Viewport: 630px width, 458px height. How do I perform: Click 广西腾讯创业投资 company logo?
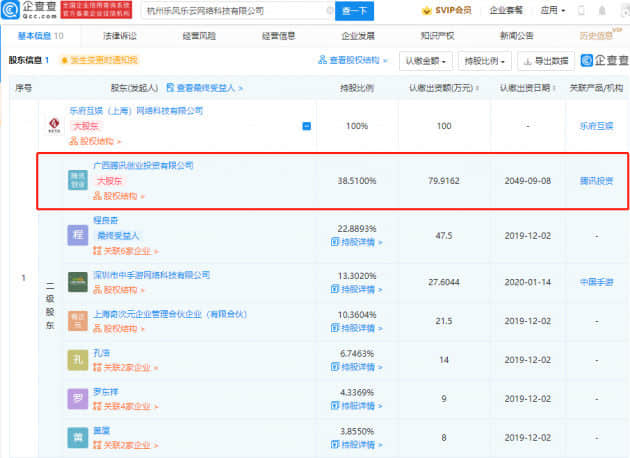pyautogui.click(x=78, y=180)
